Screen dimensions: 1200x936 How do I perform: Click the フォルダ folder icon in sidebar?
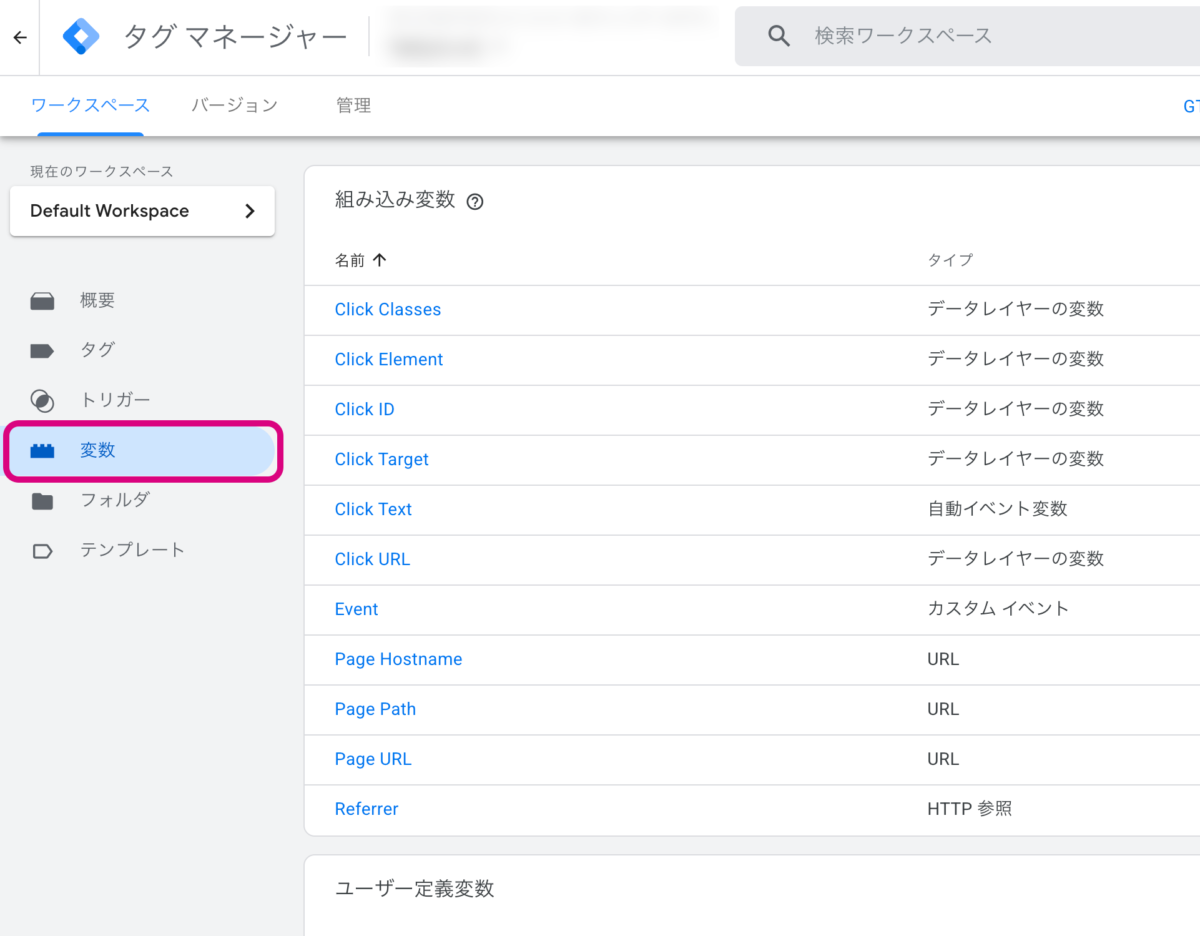coord(42,501)
